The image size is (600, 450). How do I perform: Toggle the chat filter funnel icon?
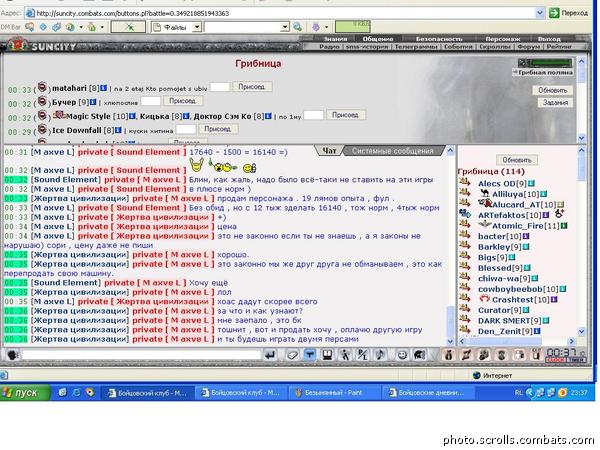coord(310,355)
